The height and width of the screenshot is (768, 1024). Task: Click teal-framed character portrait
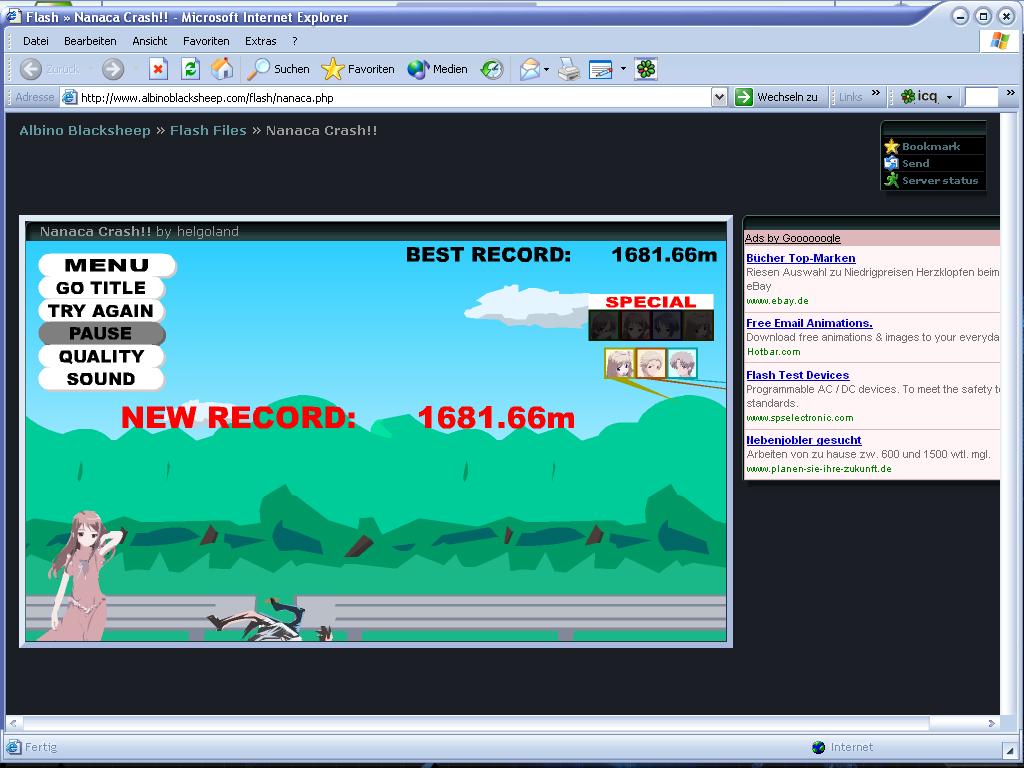(x=682, y=364)
